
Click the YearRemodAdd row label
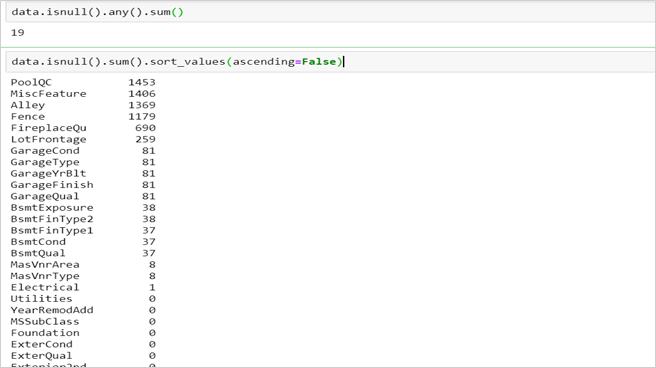click(x=52, y=310)
